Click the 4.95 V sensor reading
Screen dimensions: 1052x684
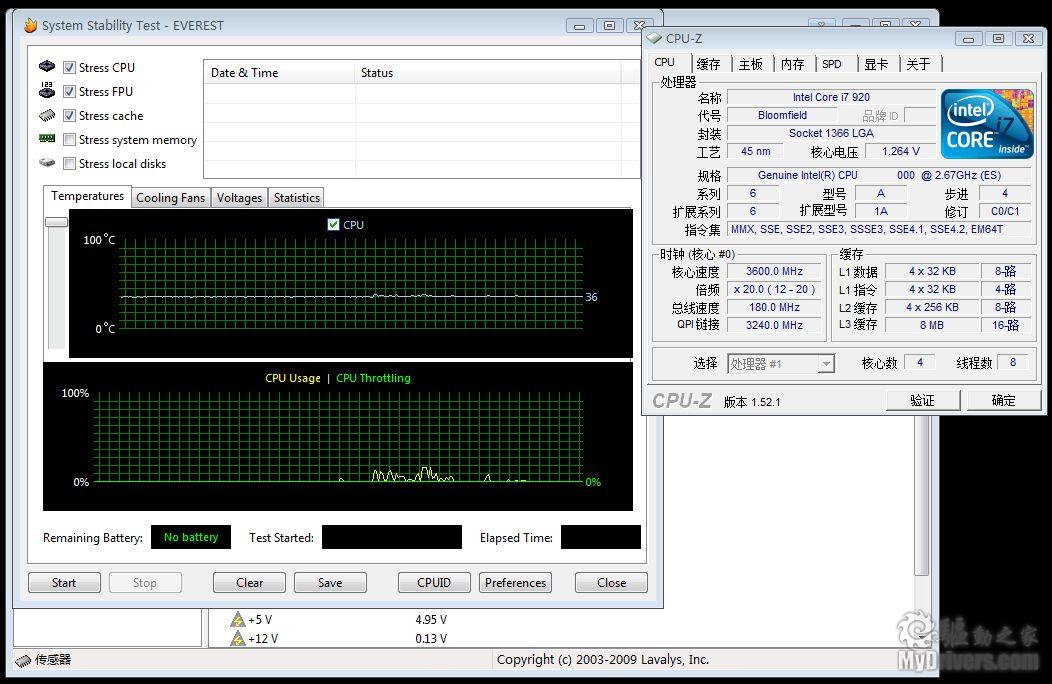(x=431, y=620)
